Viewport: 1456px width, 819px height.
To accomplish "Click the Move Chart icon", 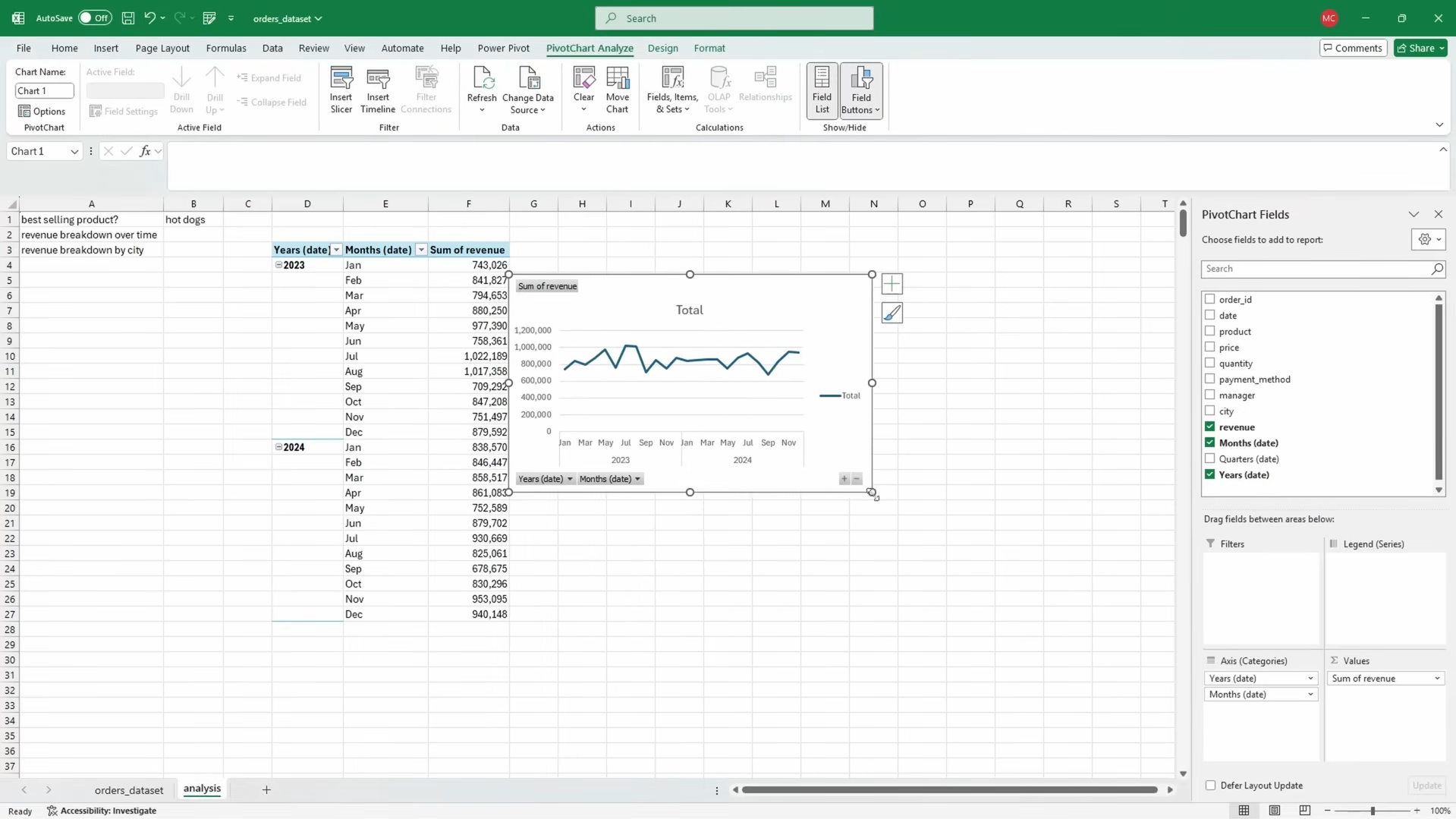I will point(618,90).
